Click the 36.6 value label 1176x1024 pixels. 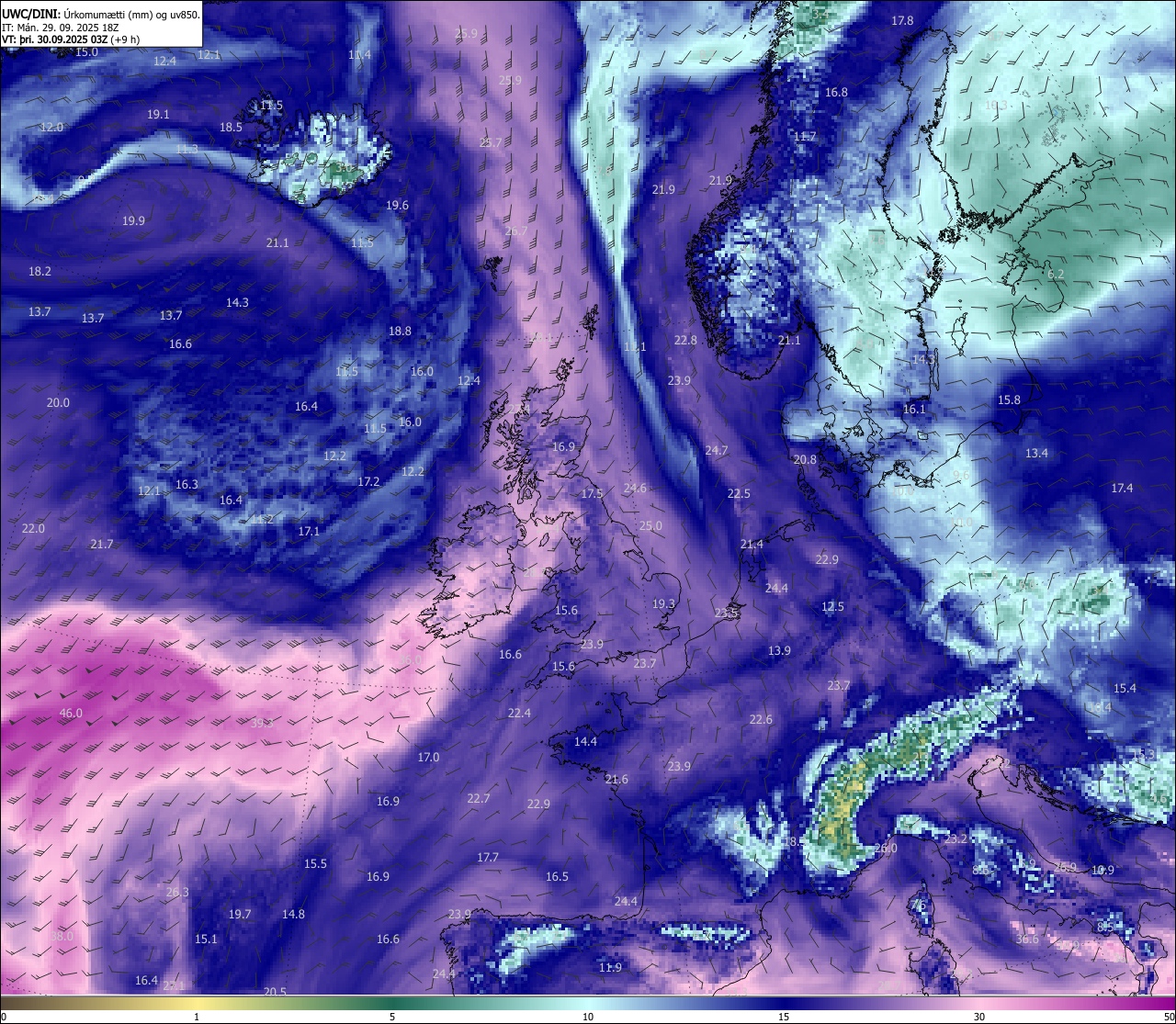(x=1027, y=940)
